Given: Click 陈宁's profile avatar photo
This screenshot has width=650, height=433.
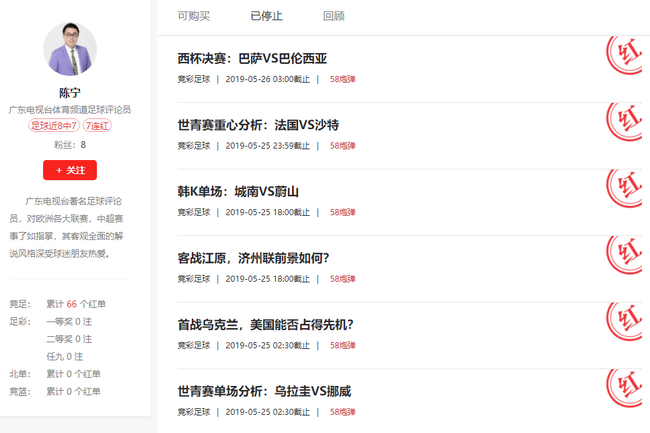Looking at the screenshot, I should 70,49.
